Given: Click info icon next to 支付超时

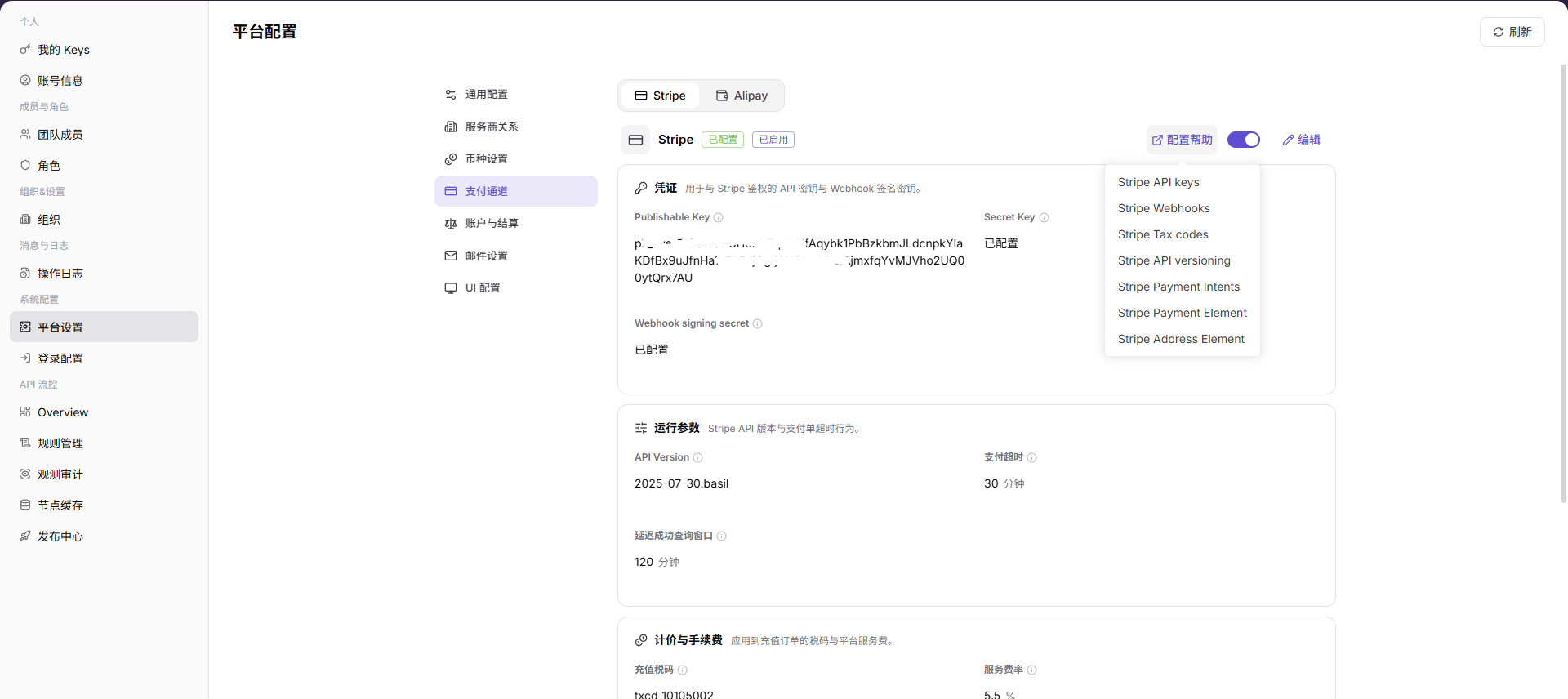Looking at the screenshot, I should click(x=1032, y=457).
